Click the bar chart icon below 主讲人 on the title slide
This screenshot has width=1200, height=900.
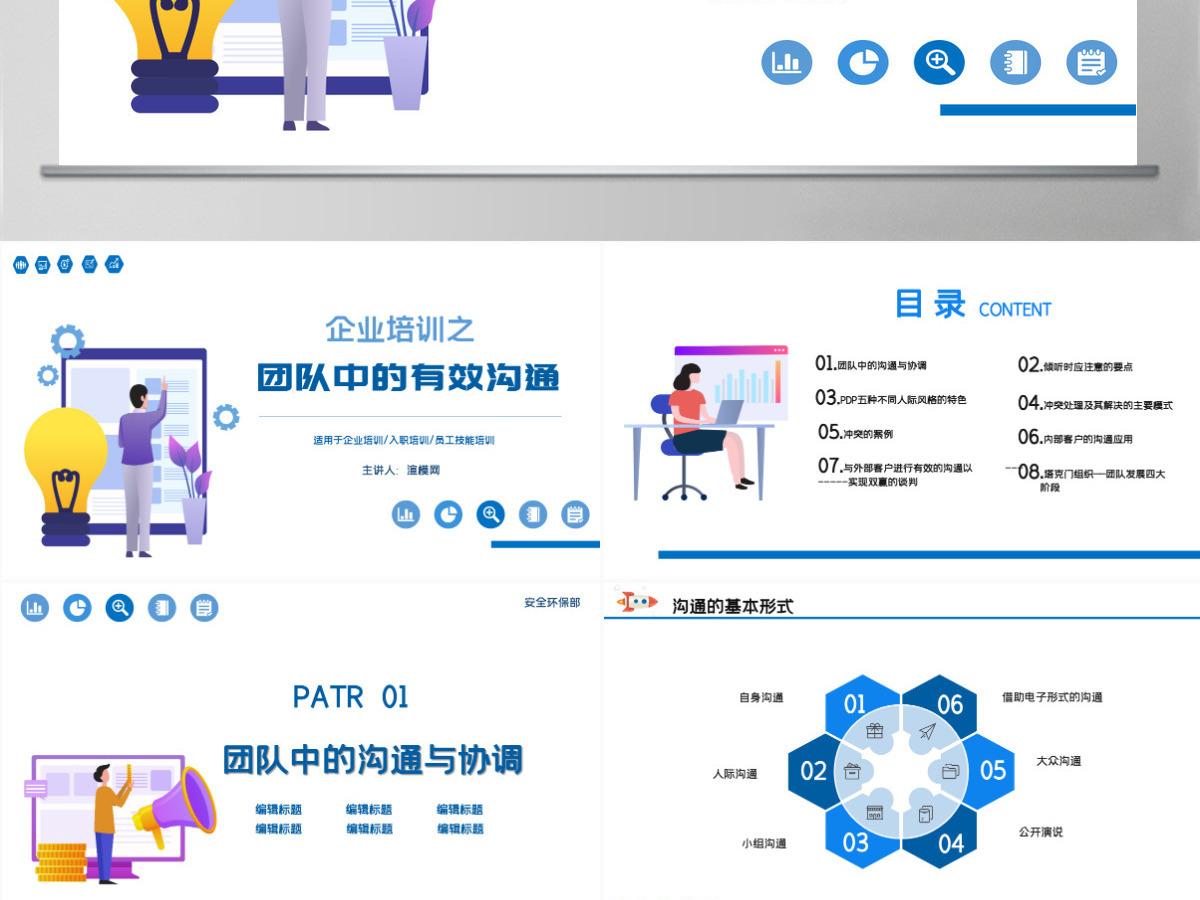(406, 515)
